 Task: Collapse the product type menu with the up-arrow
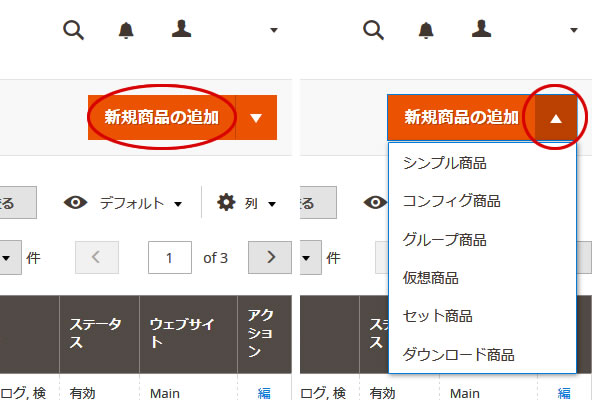click(x=556, y=118)
